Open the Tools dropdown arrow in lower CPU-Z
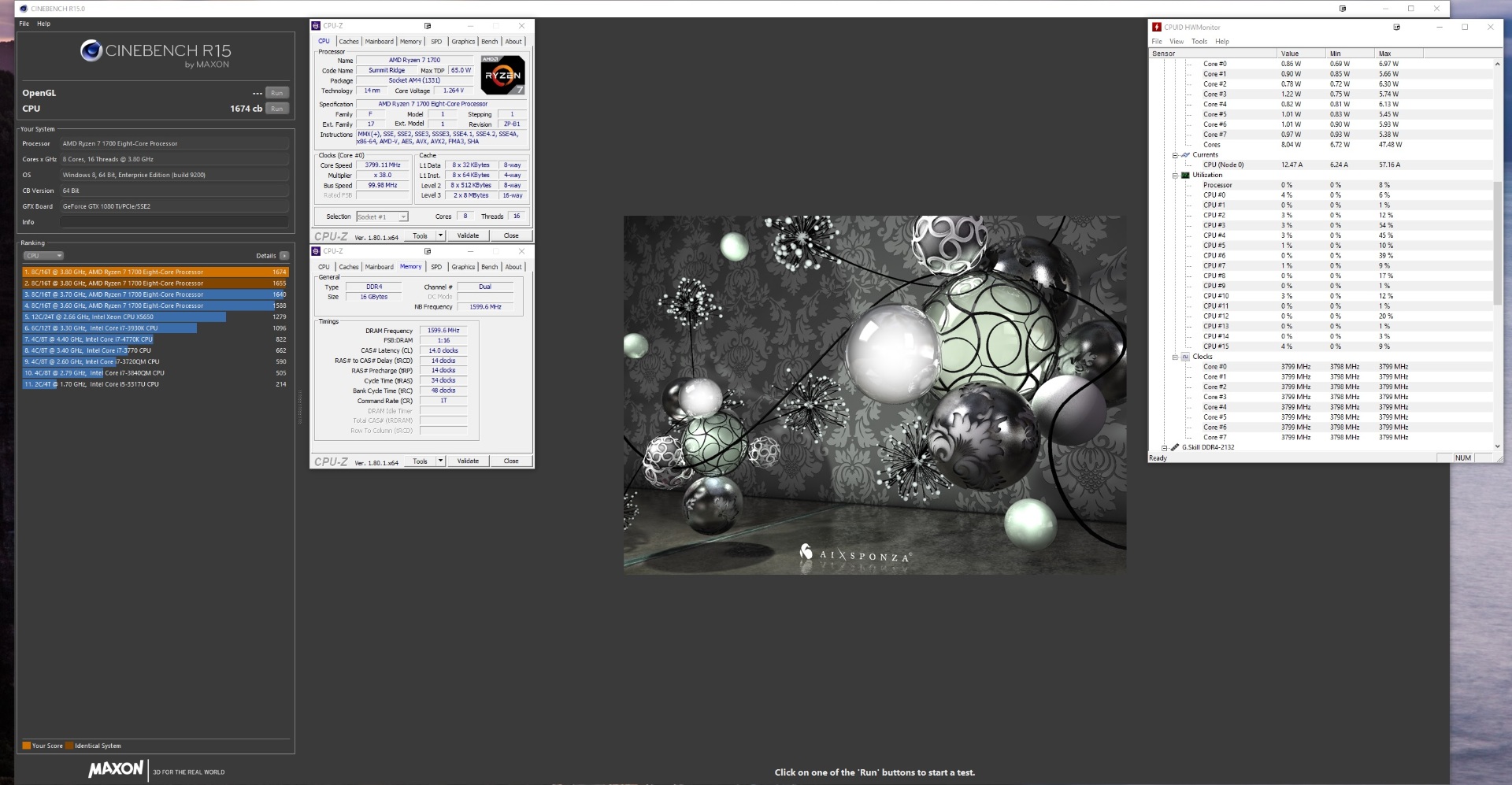Screen dimensions: 1512x785 tap(440, 461)
